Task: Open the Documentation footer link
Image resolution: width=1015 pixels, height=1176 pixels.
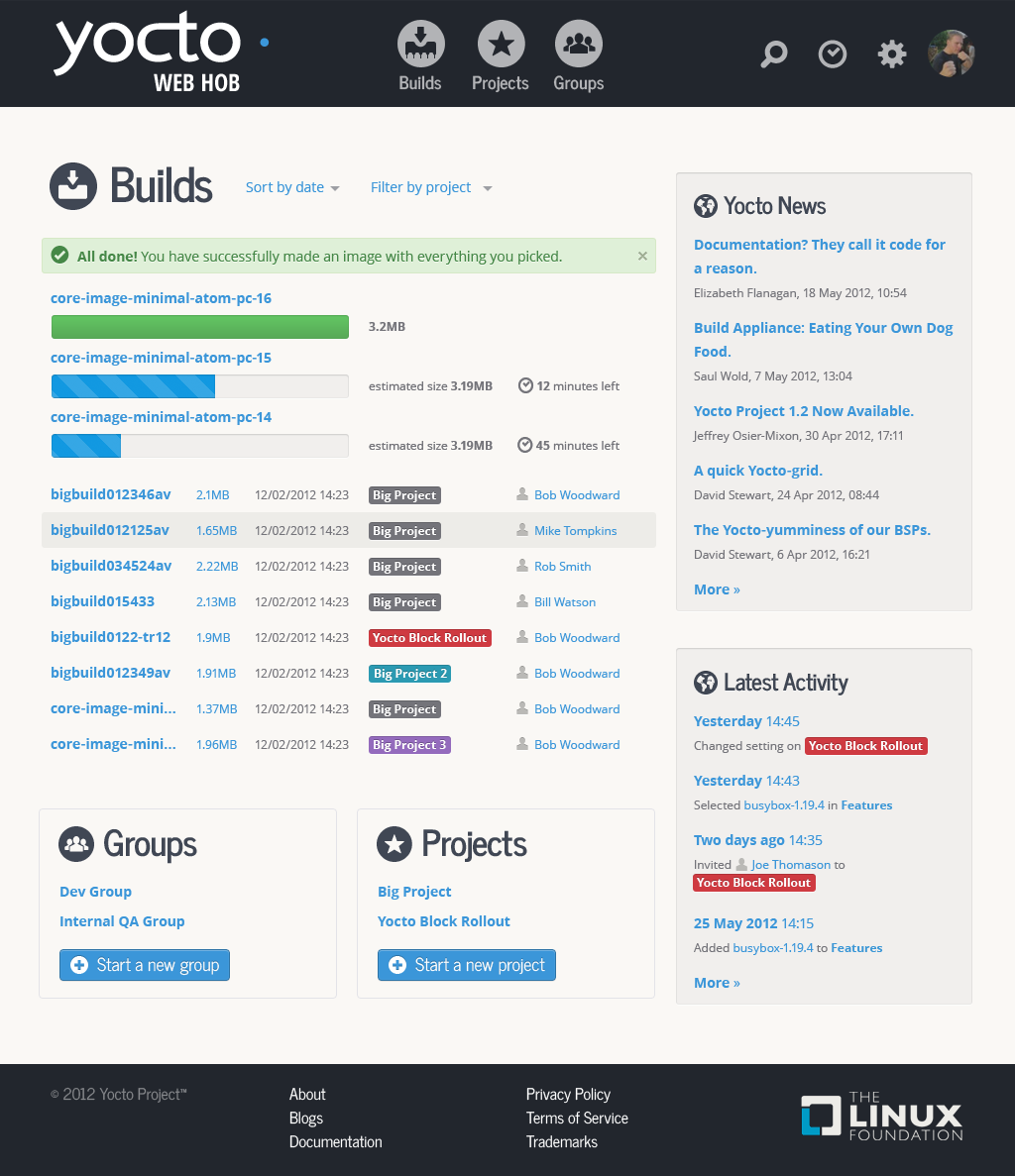Action: point(335,1141)
